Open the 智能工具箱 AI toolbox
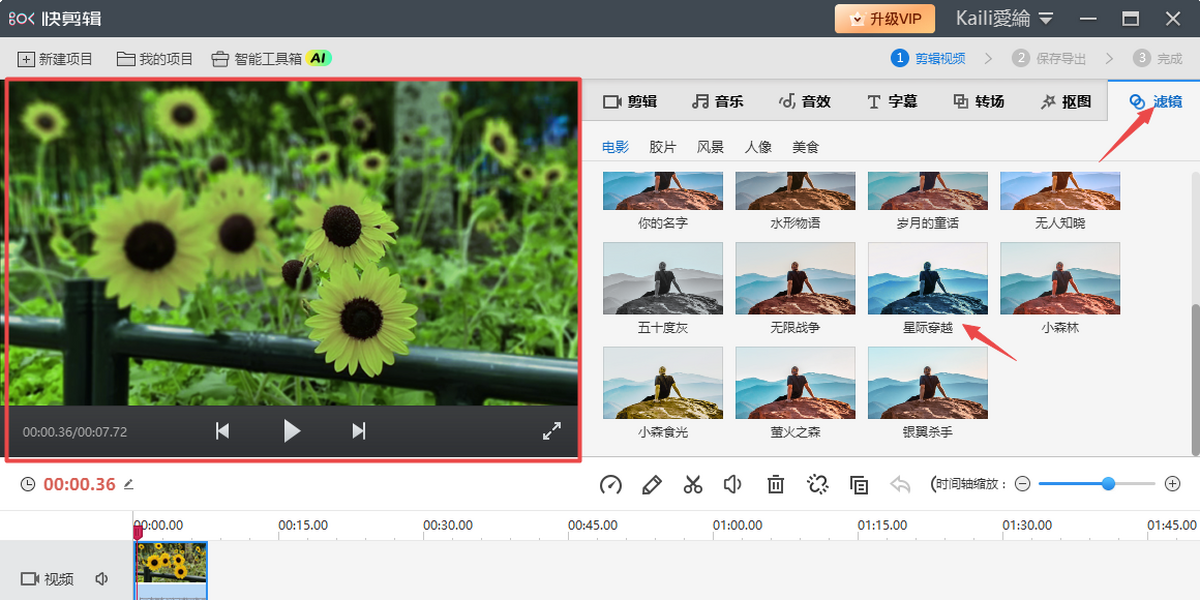The height and width of the screenshot is (600, 1200). tap(270, 59)
